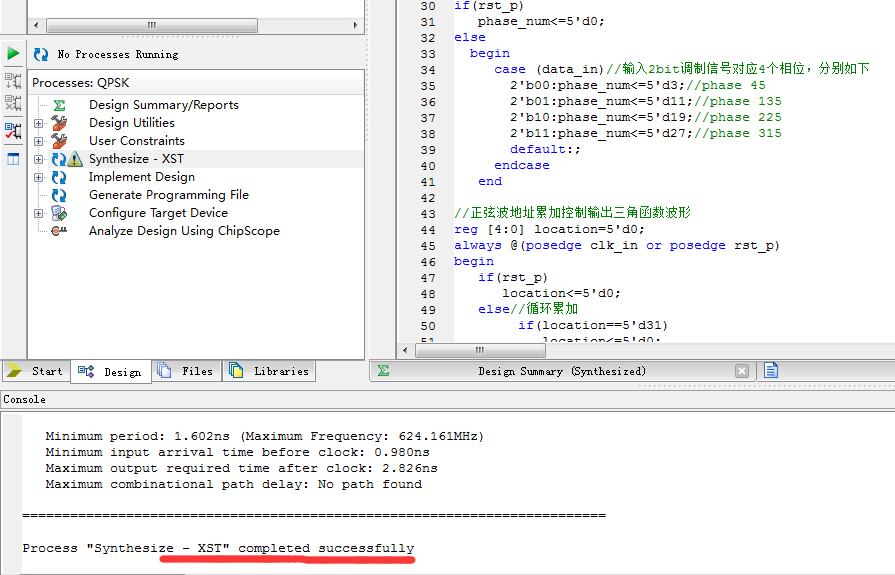The image size is (895, 575).
Task: Click left arrow of hierarchy panel scrollbar
Action: point(36,25)
